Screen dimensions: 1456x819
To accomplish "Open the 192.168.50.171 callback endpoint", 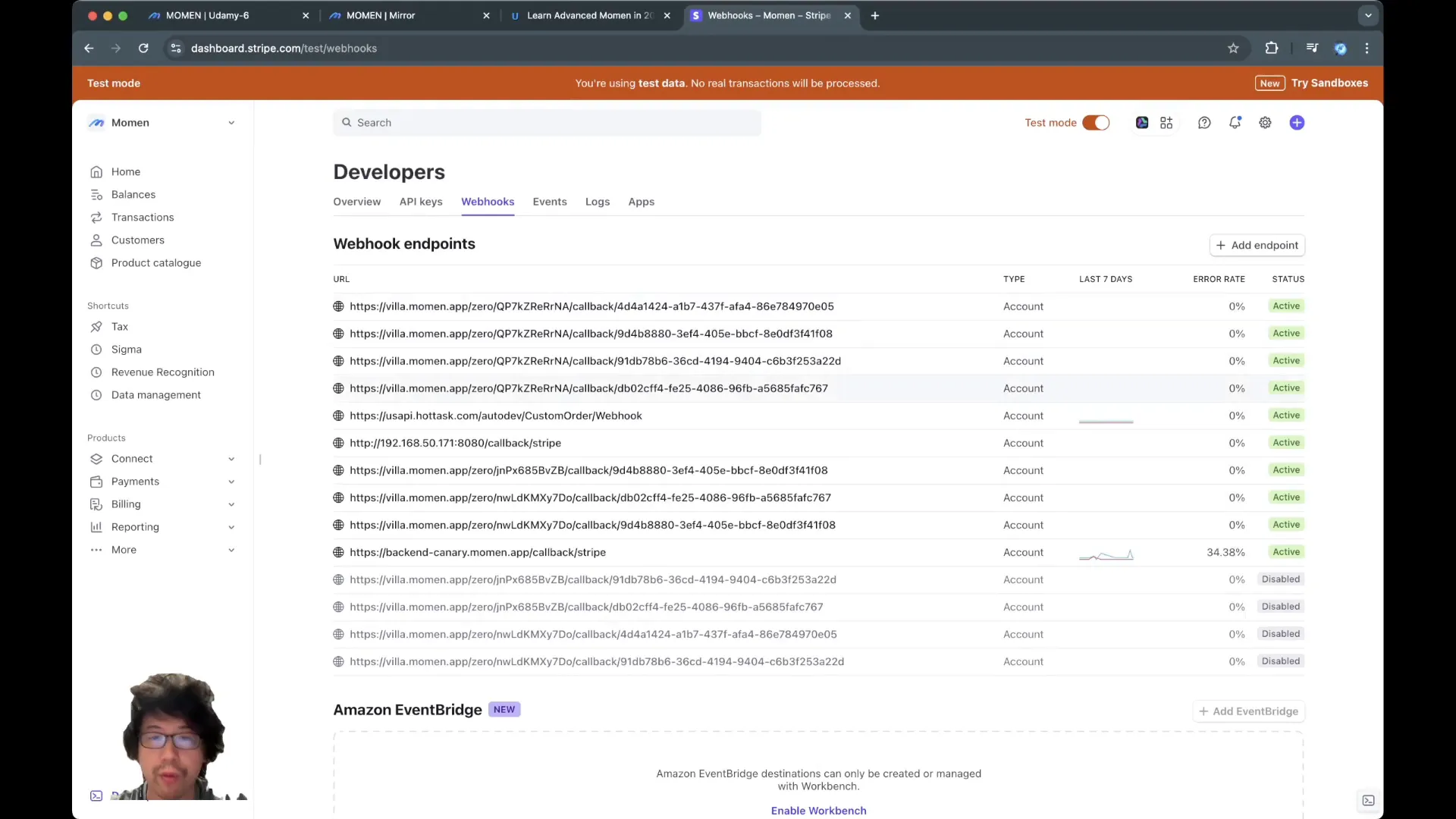I will [455, 443].
